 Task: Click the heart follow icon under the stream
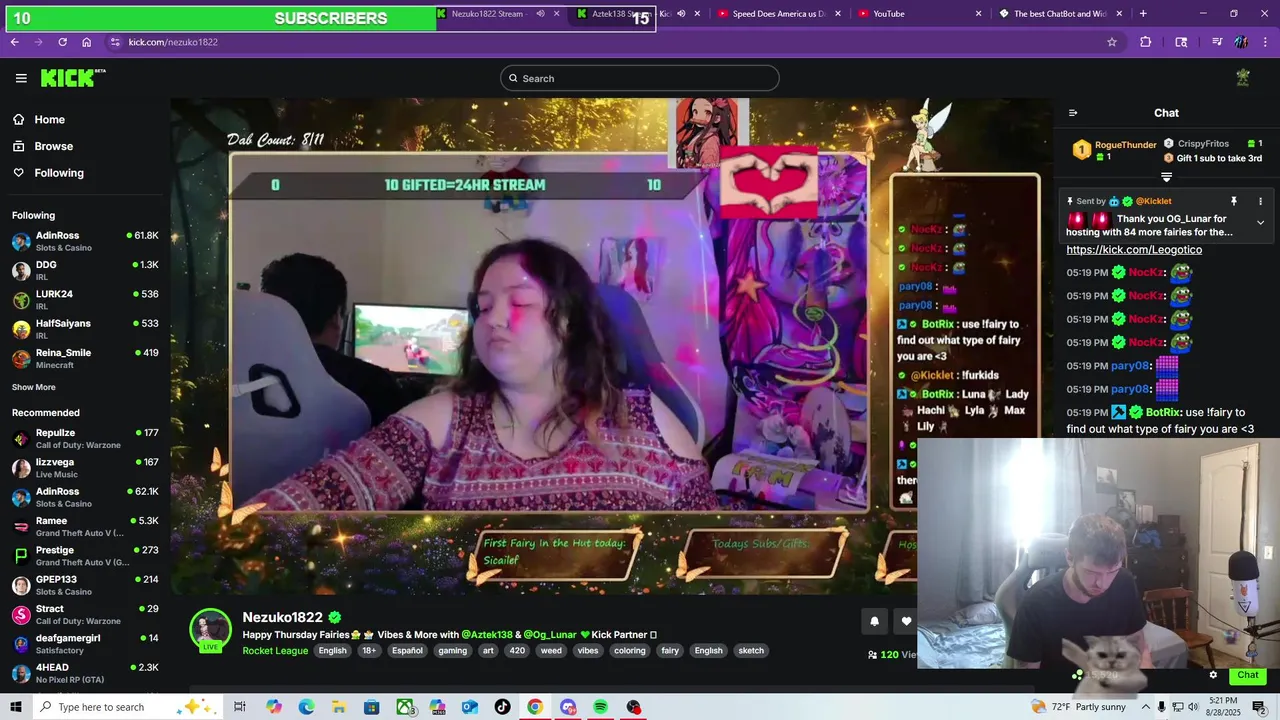[x=906, y=621]
